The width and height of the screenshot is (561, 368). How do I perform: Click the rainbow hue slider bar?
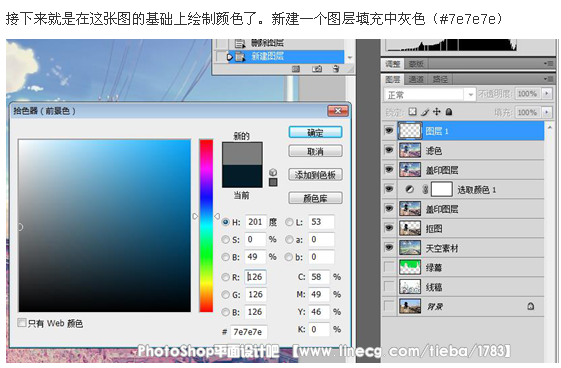pos(206,226)
